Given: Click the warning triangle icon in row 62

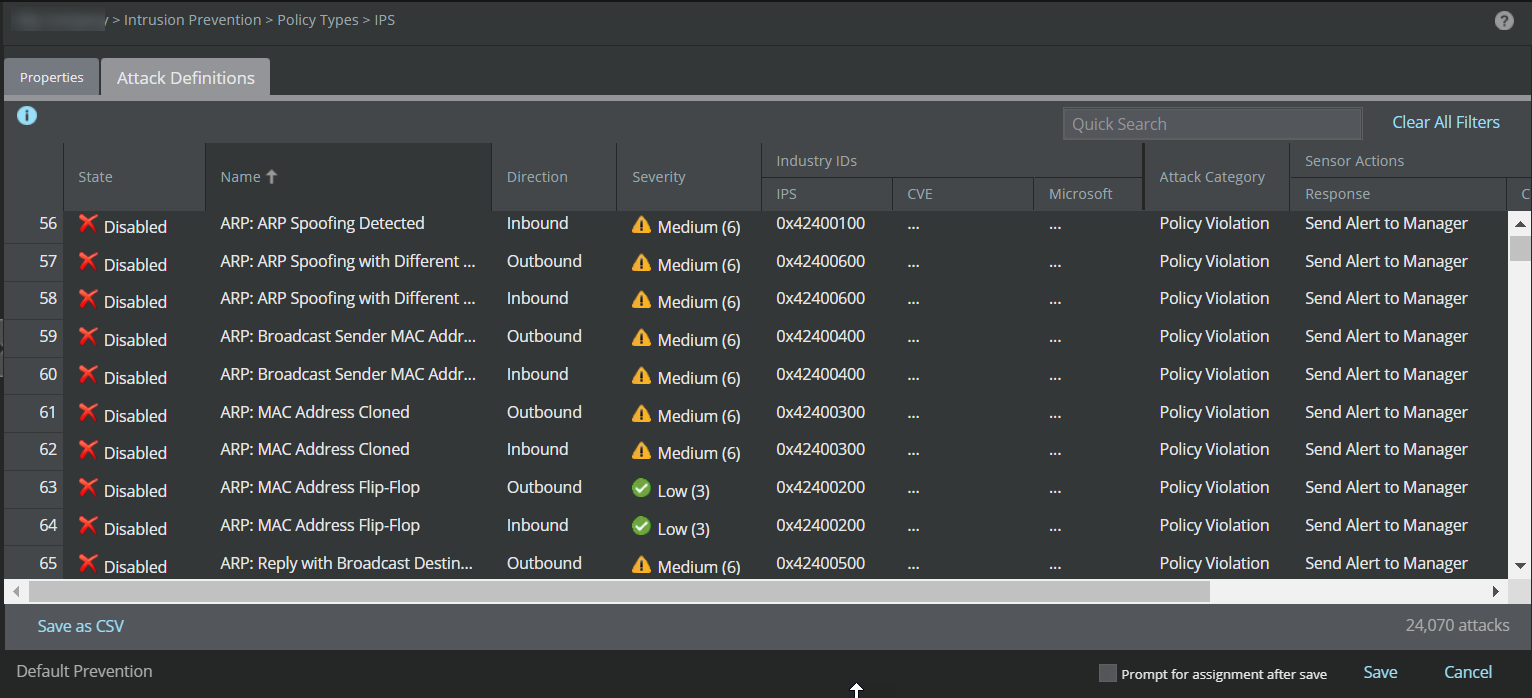Looking at the screenshot, I should pos(641,451).
